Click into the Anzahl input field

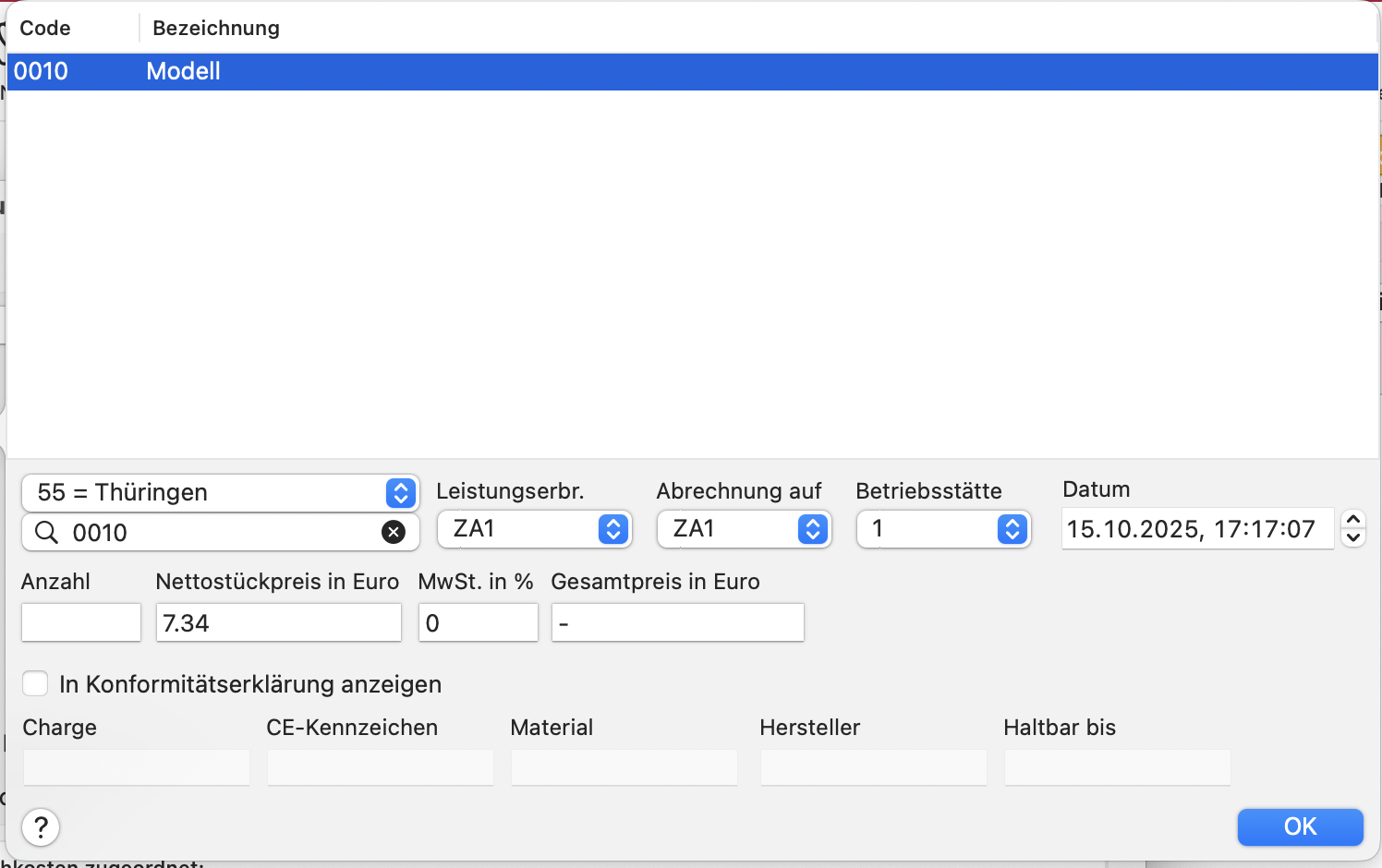tap(81, 623)
